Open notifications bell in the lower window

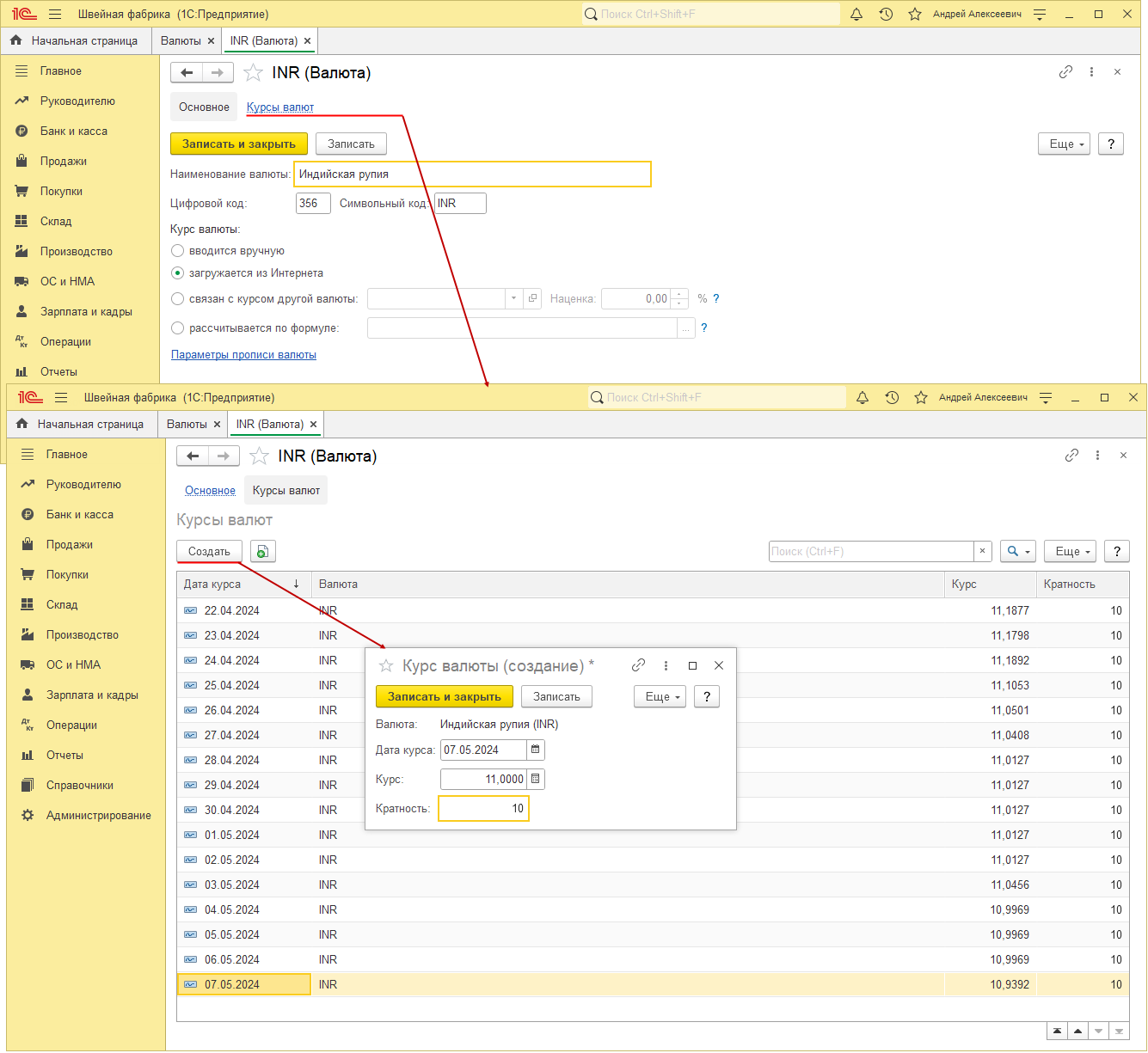(x=863, y=397)
